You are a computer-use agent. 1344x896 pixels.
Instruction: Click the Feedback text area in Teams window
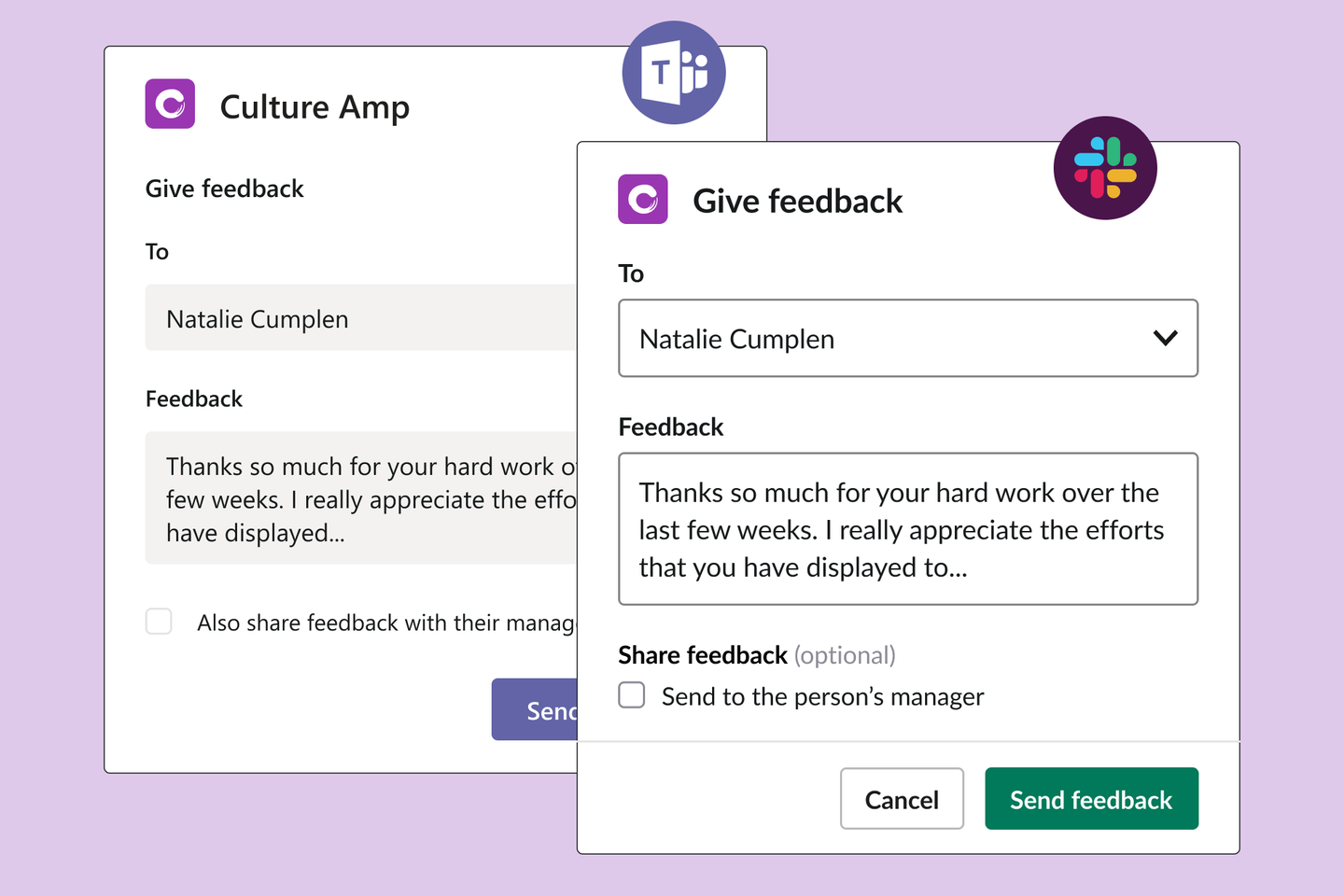point(361,497)
